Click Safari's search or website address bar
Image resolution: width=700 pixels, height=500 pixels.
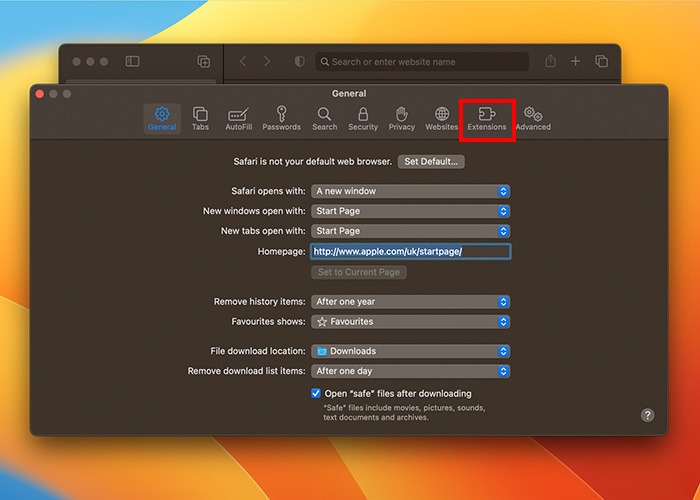pyautogui.click(x=422, y=62)
